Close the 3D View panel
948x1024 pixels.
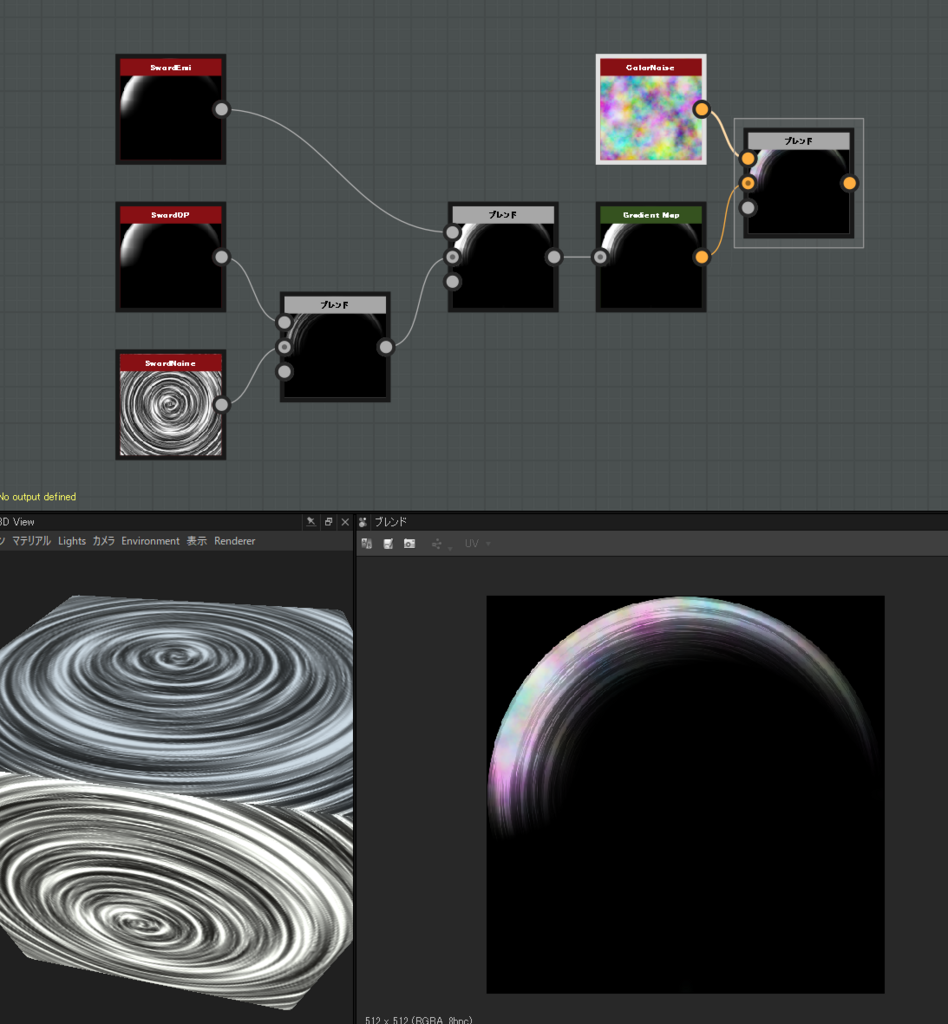[345, 522]
